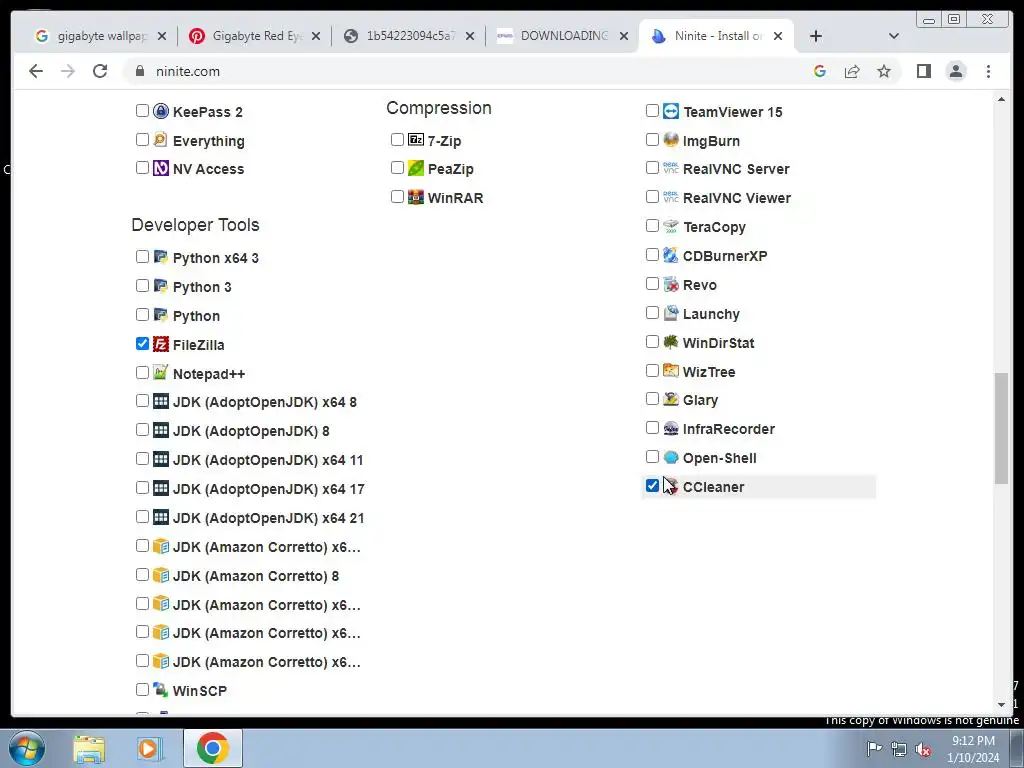Open the Chrome three-dot menu
This screenshot has width=1024, height=768.
(988, 71)
